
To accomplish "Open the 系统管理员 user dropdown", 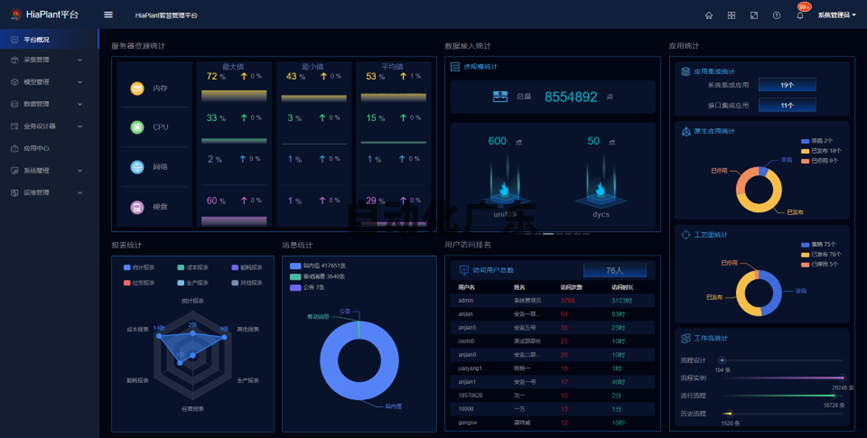I will coord(837,15).
